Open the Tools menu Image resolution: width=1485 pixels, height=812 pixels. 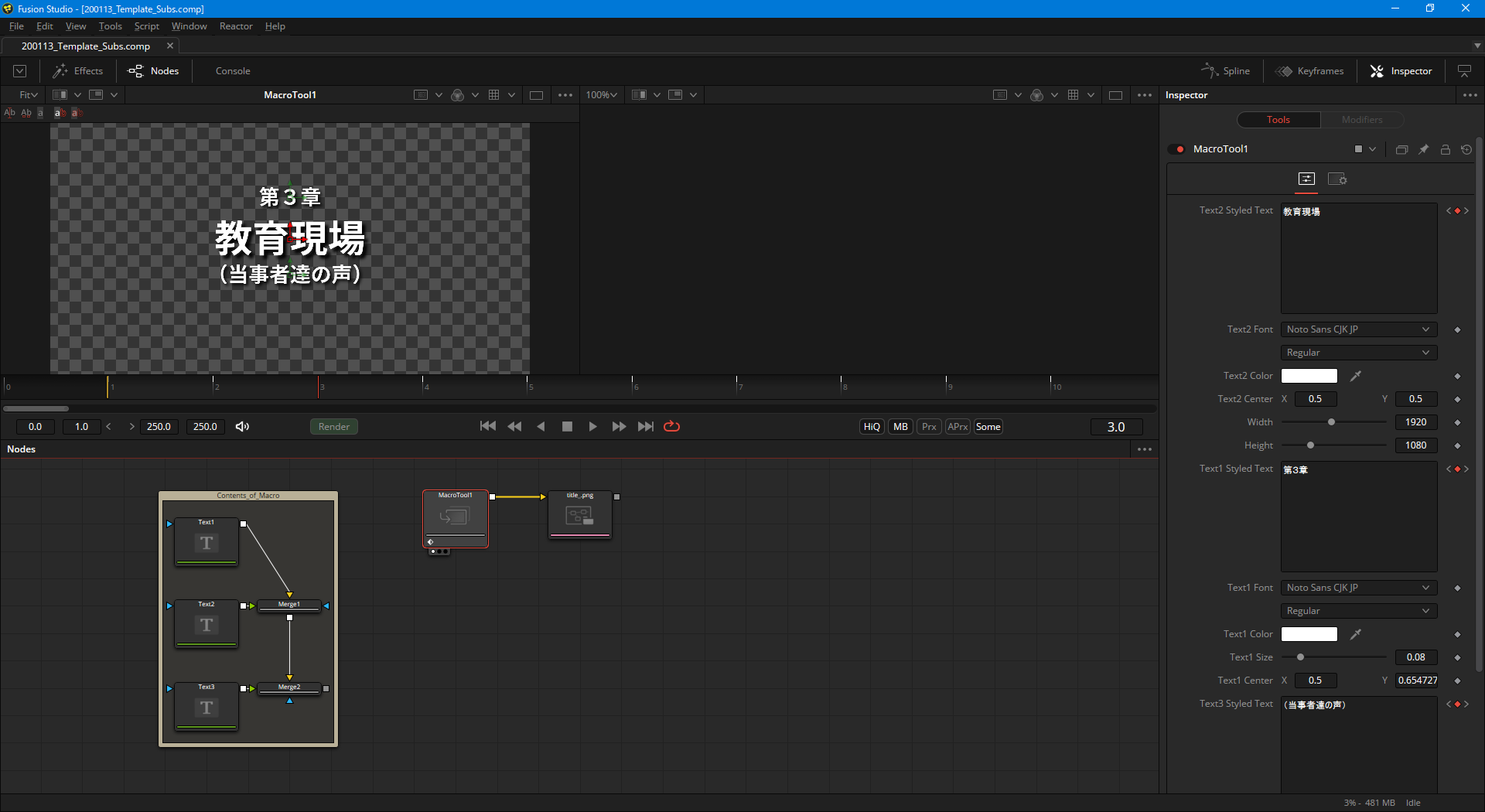[x=111, y=26]
